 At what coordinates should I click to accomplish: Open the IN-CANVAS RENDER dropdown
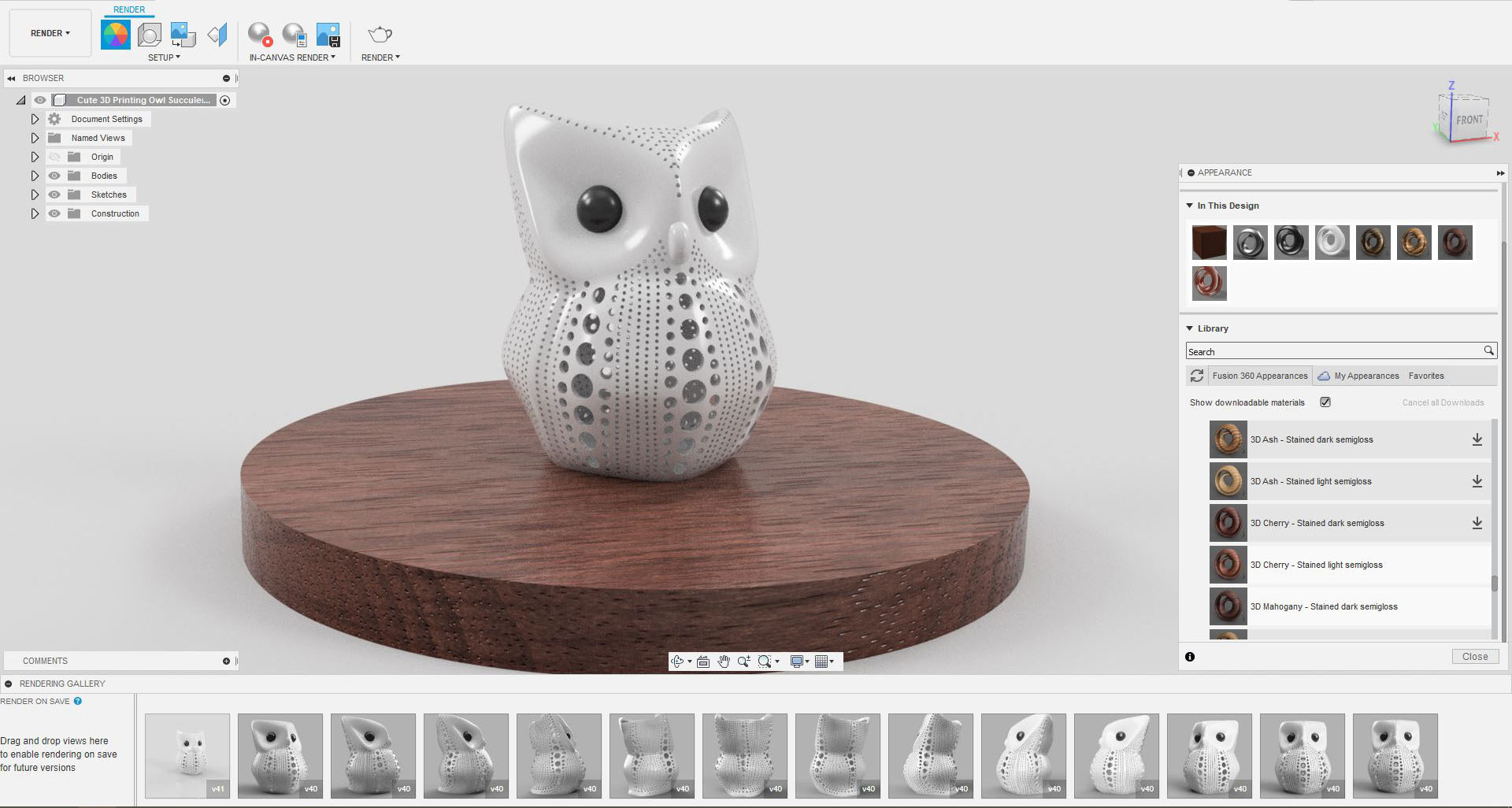point(292,57)
